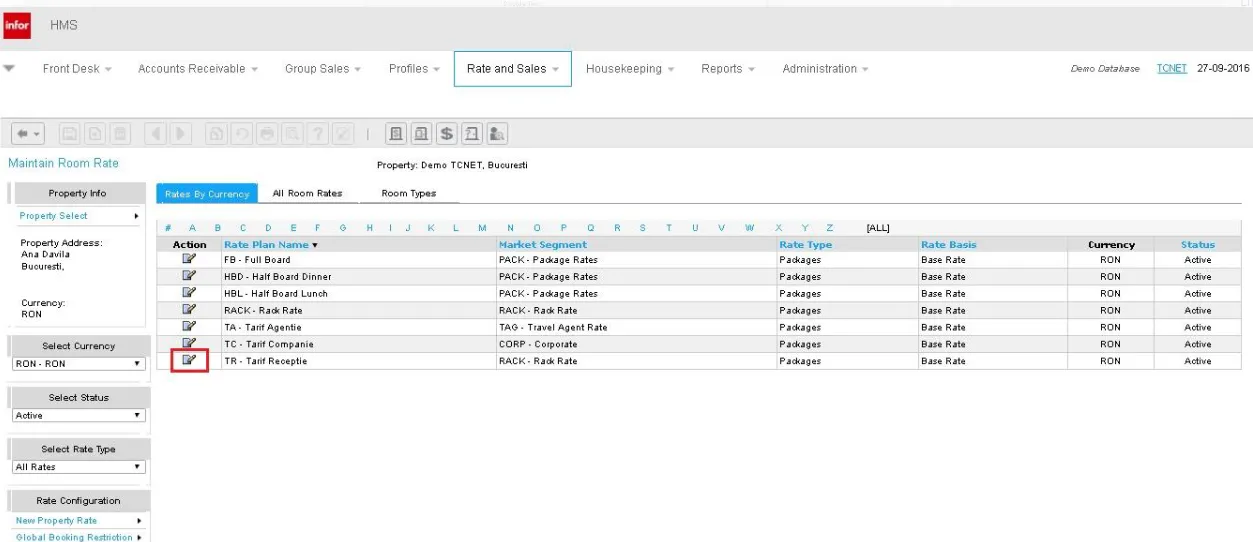Expand the Housekeeping menu
This screenshot has width=1253, height=542.
(x=630, y=69)
